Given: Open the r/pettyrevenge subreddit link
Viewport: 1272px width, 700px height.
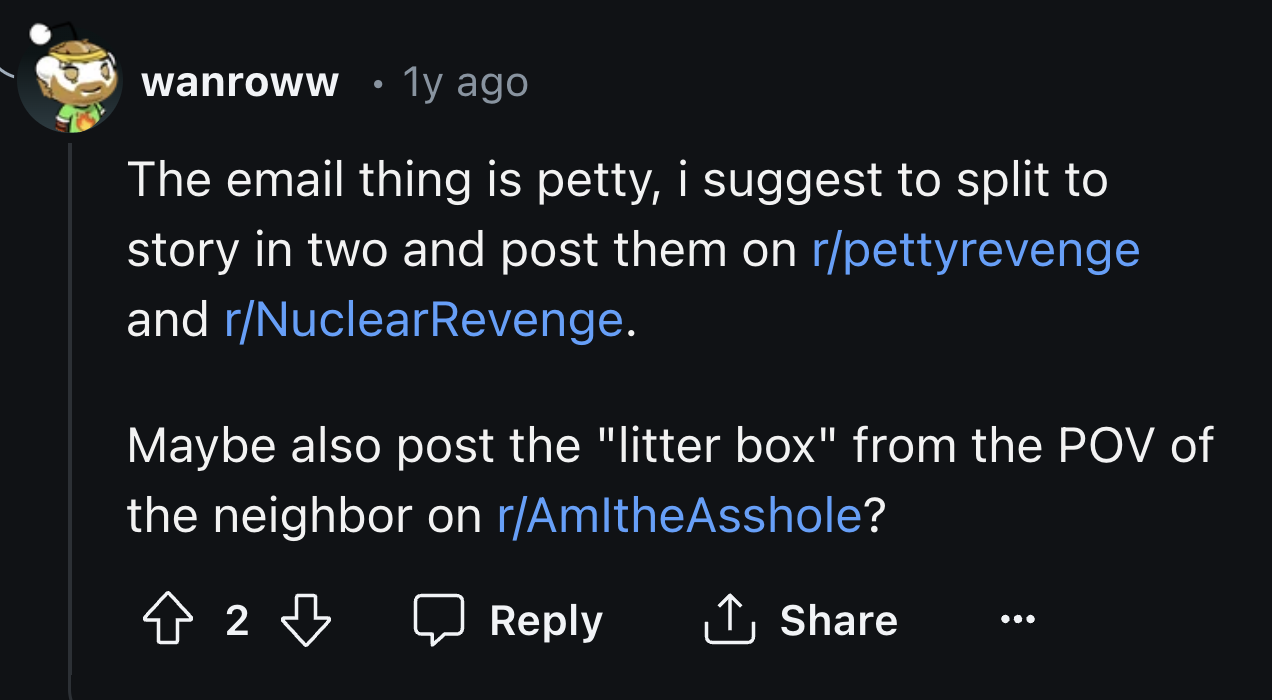Looking at the screenshot, I should click(975, 250).
